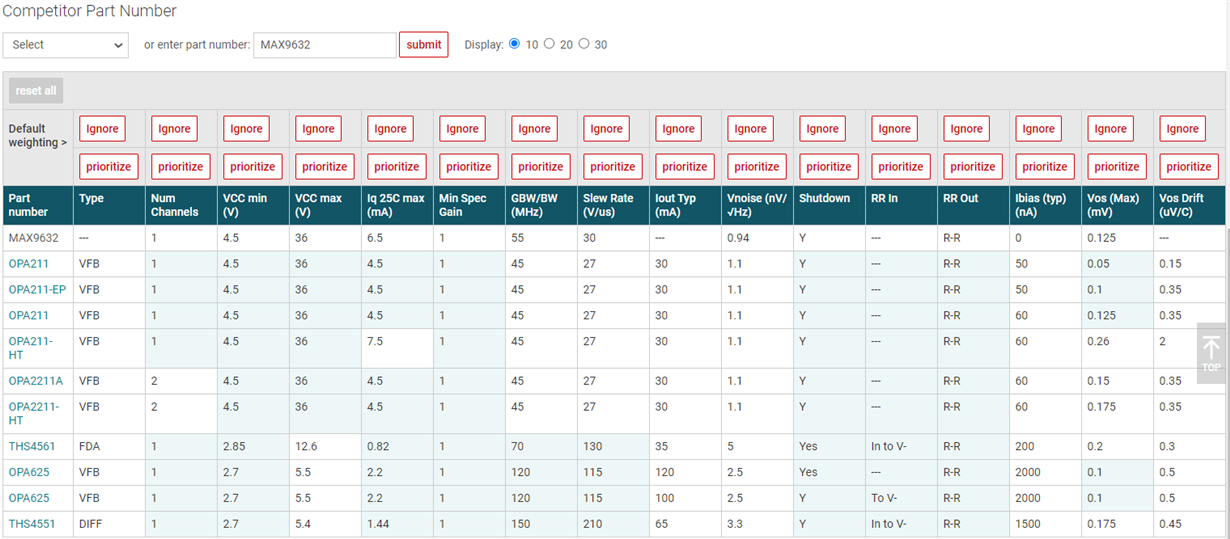Click the submit button
Screen dimensions: 1230x539
pyautogui.click(x=424, y=45)
